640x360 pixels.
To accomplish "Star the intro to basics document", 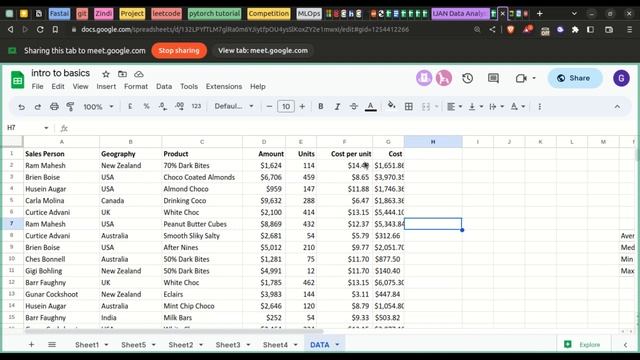I will pyautogui.click(x=106, y=74).
